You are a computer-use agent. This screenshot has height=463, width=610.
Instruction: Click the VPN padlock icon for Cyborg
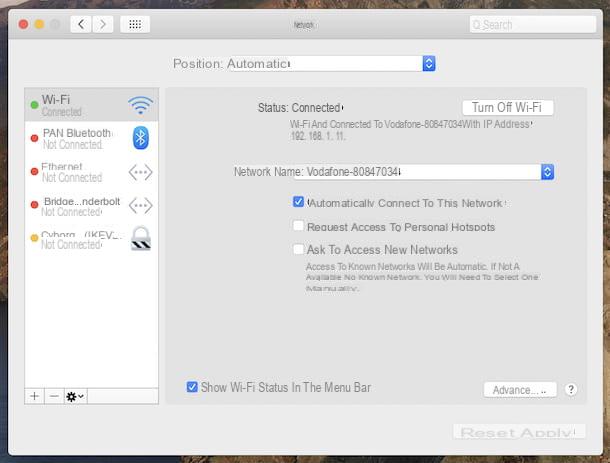(140, 238)
